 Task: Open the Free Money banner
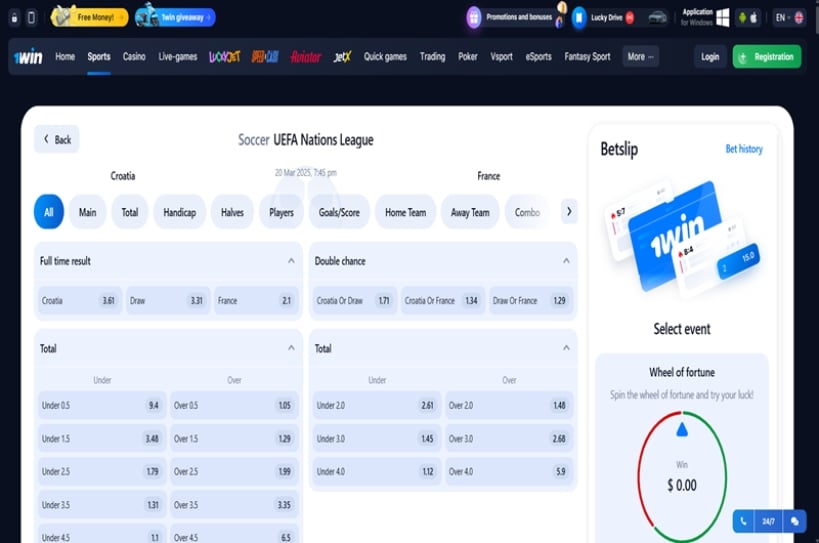click(x=89, y=17)
